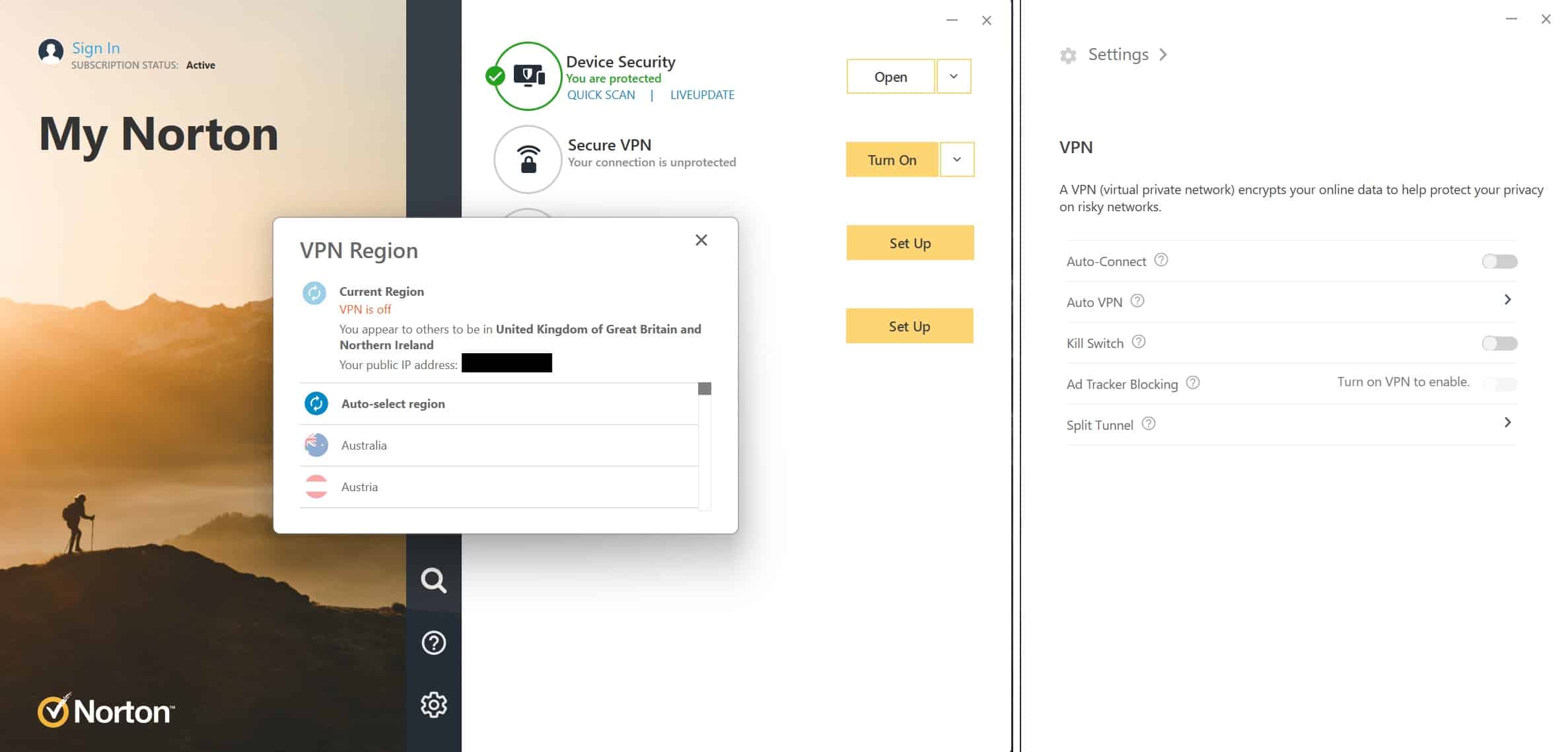
Task: Expand the Split Tunnel row chevron
Action: coord(1508,423)
